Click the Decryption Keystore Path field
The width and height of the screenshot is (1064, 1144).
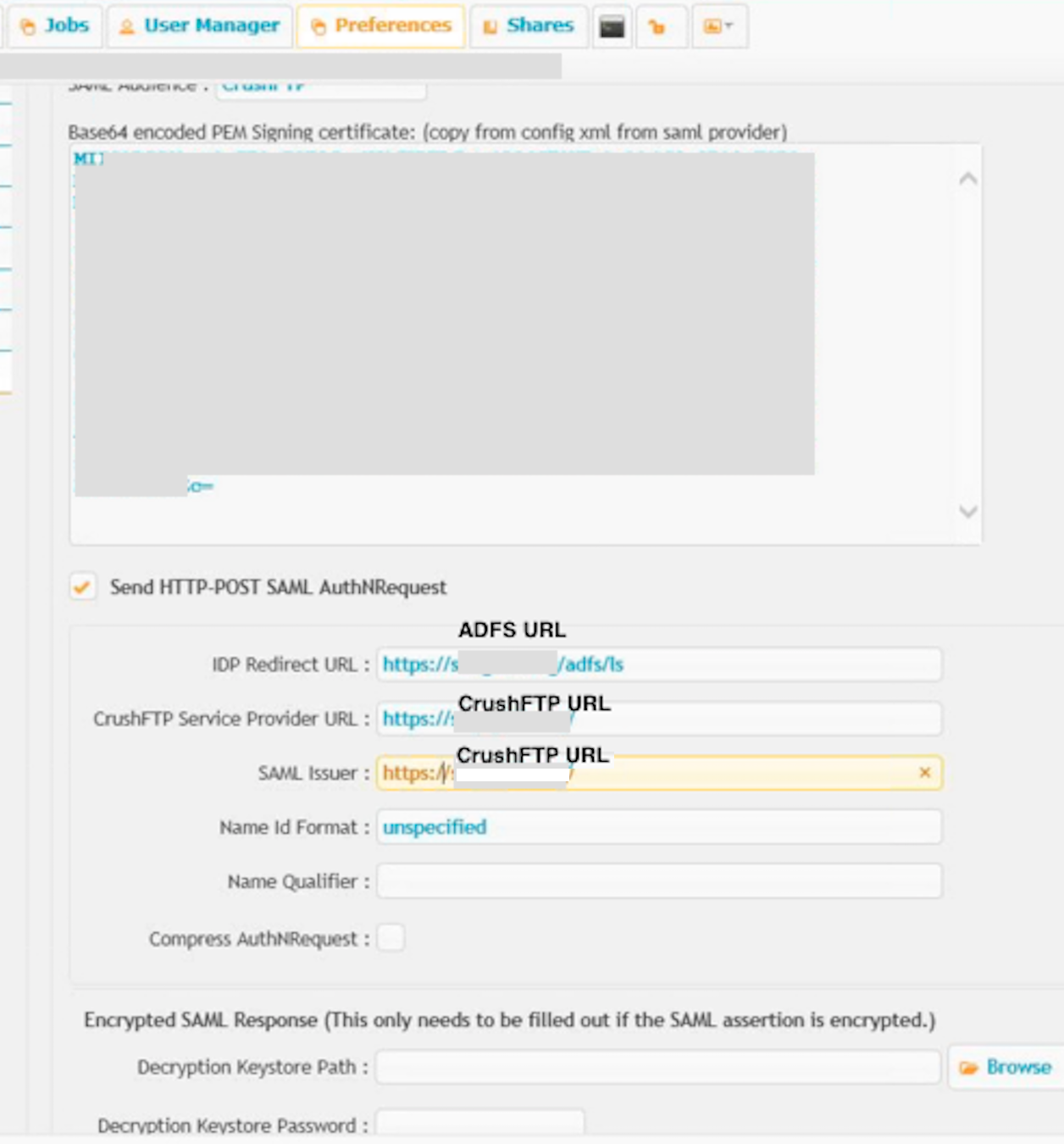[658, 1067]
